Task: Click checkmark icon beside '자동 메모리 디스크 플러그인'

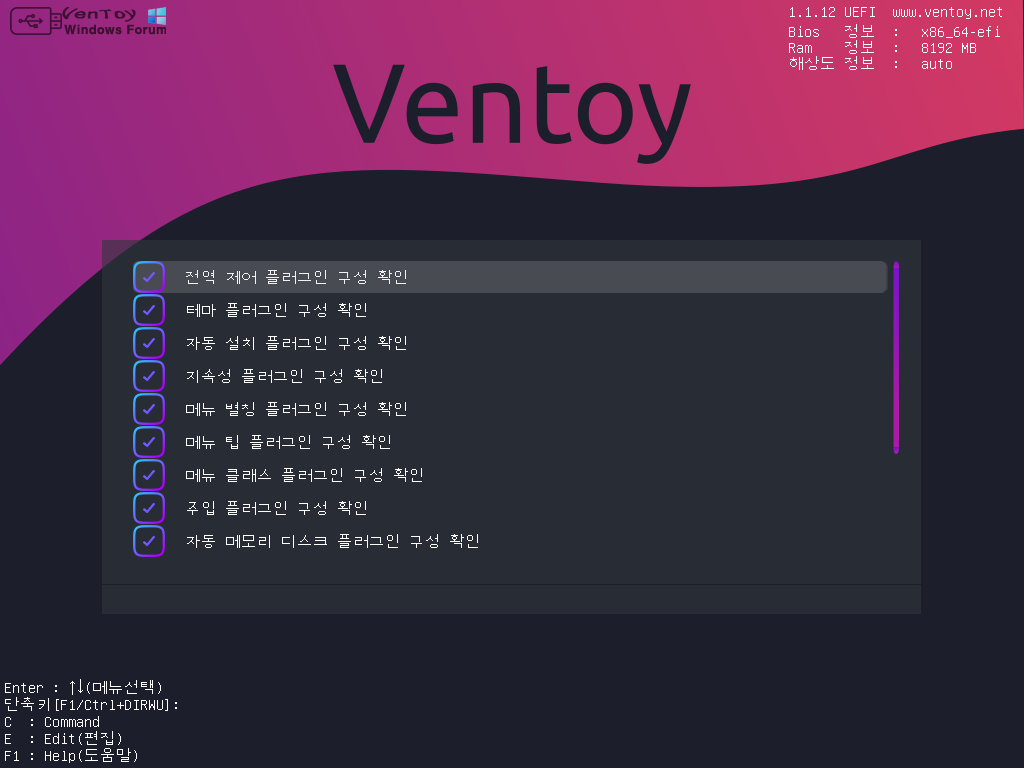Action: click(149, 541)
